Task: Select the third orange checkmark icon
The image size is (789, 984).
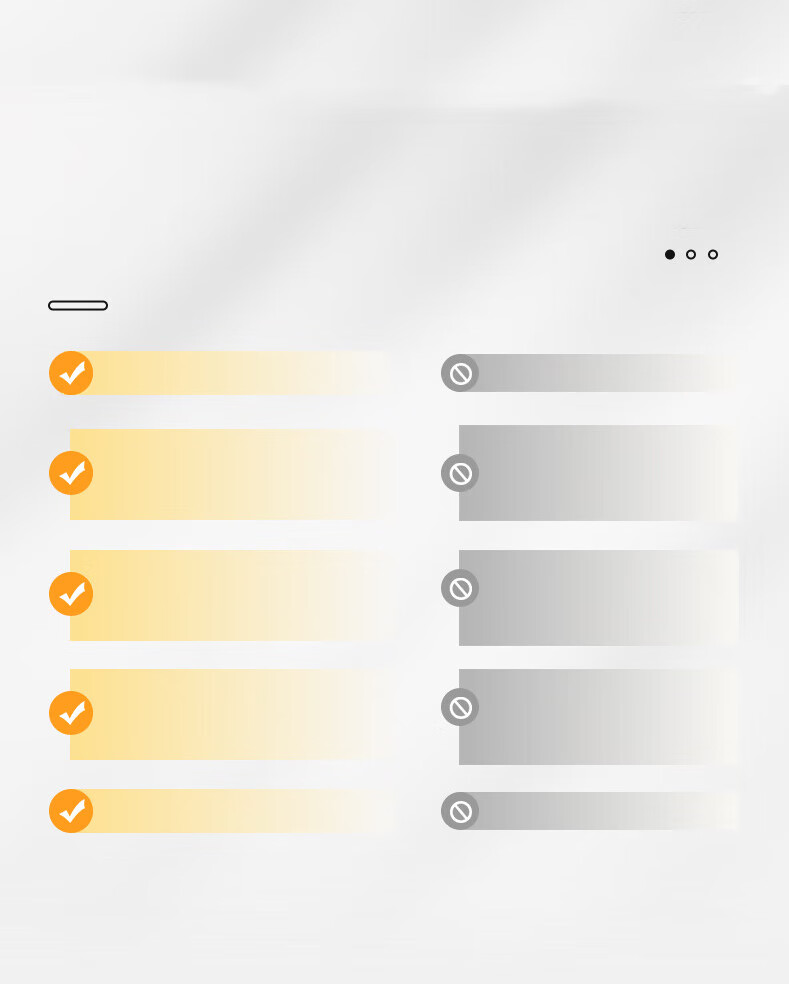Action: pos(71,594)
